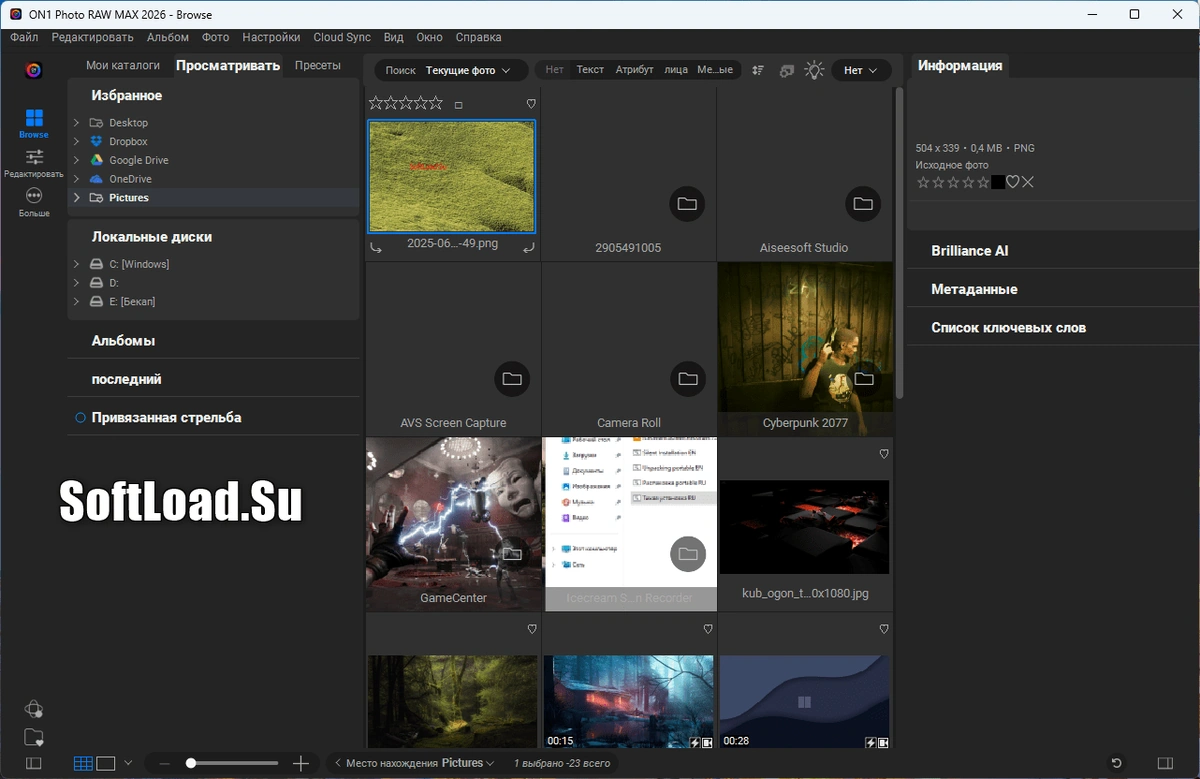Image resolution: width=1200 pixels, height=779 pixels.
Task: Toggle the heart on kub_ogon thumbnail
Action: pyautogui.click(x=884, y=454)
